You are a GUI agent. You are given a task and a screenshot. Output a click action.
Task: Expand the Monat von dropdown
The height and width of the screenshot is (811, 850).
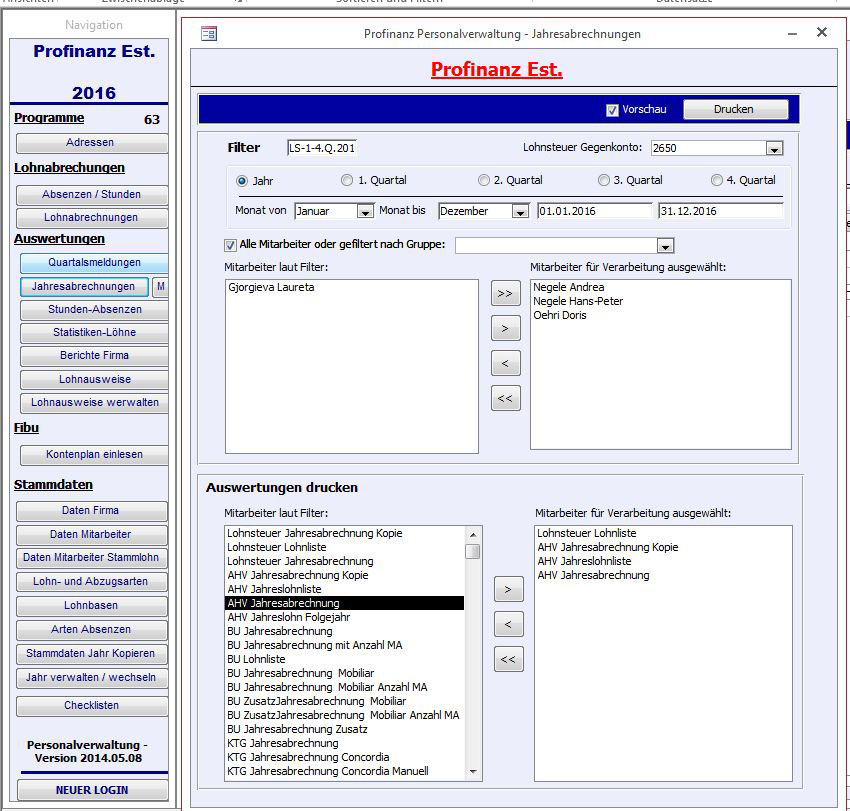[x=365, y=211]
